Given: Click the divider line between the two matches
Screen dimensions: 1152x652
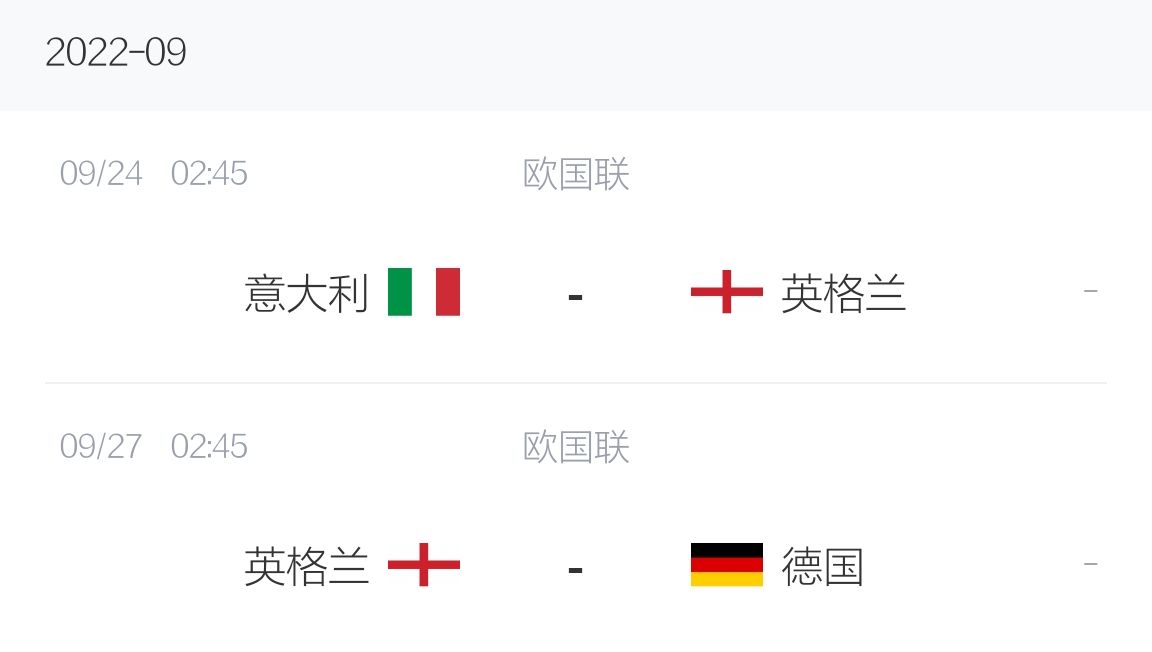Looking at the screenshot, I should coord(576,382).
